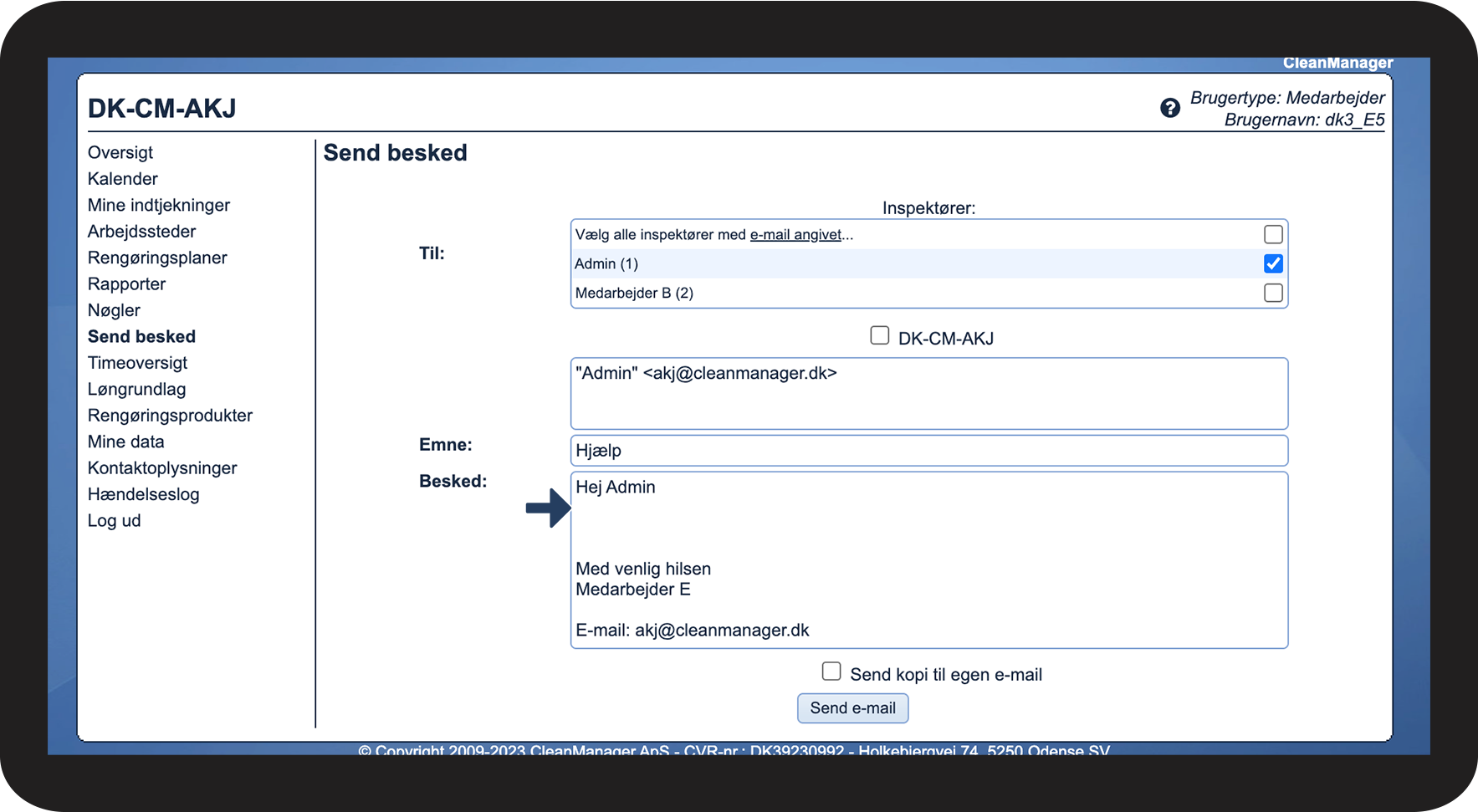The height and width of the screenshot is (812, 1478).
Task: Click the 'e-mail angivet' link
Action: click(x=795, y=235)
